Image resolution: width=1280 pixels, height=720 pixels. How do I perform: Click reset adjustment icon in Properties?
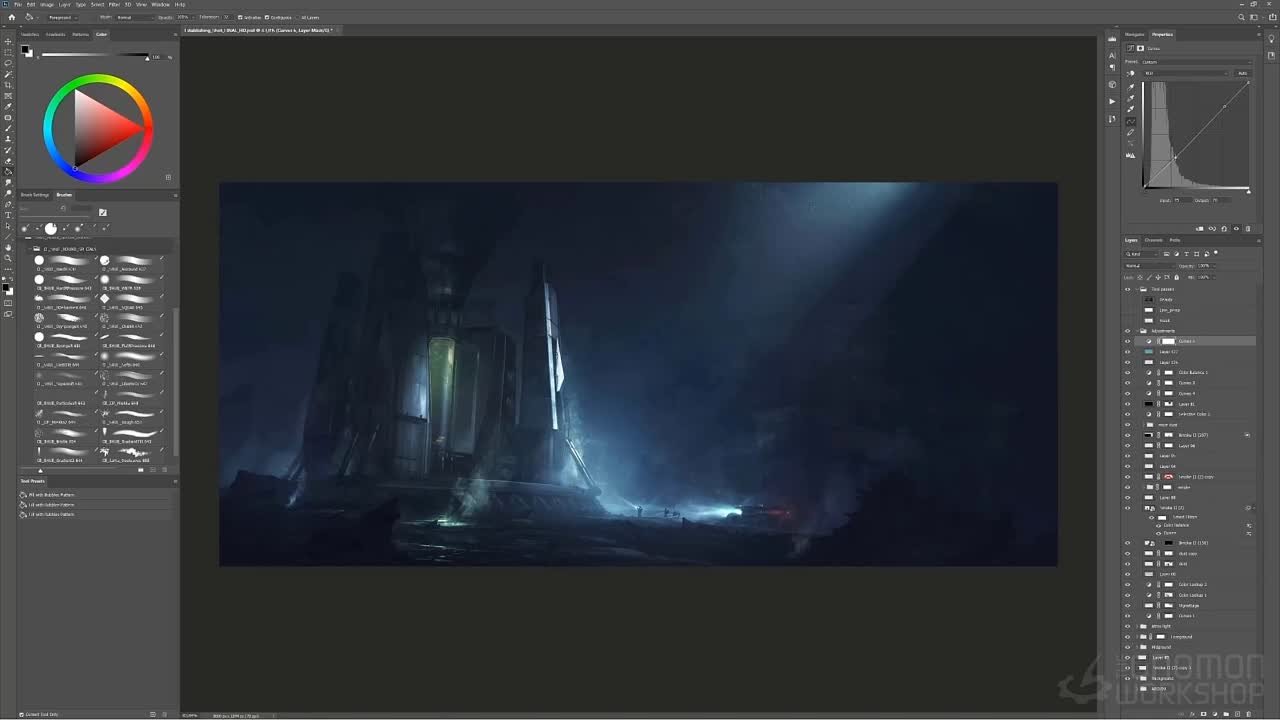pos(1225,228)
